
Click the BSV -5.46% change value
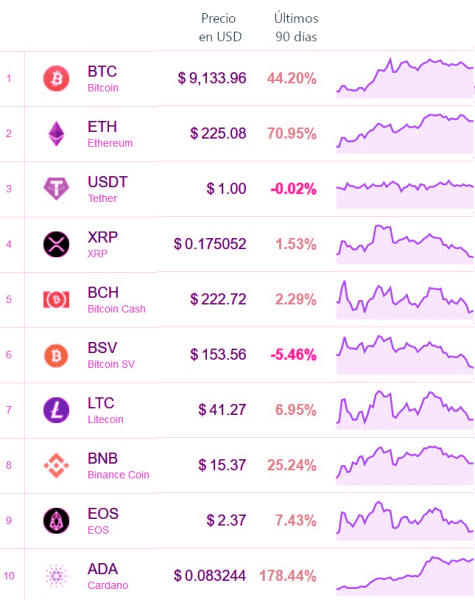pyautogui.click(x=294, y=355)
